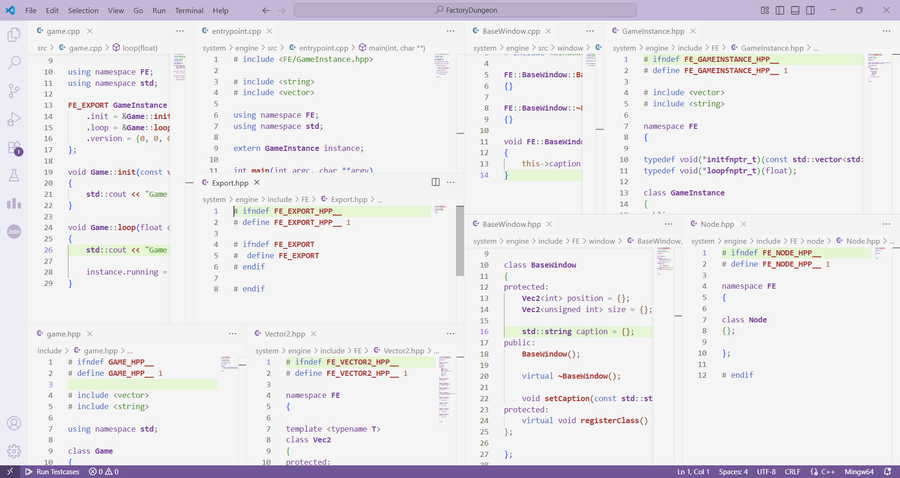Click the vertical scrollbar in Export.hpp editor
Viewport: 900px width, 478px height.
click(x=460, y=241)
